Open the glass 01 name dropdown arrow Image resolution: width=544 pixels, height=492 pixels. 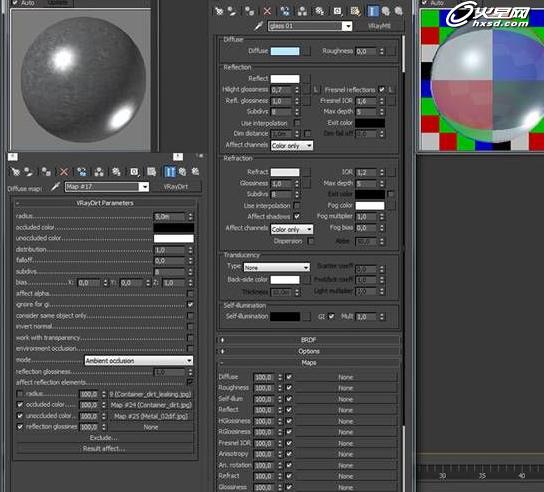pyautogui.click(x=347, y=26)
